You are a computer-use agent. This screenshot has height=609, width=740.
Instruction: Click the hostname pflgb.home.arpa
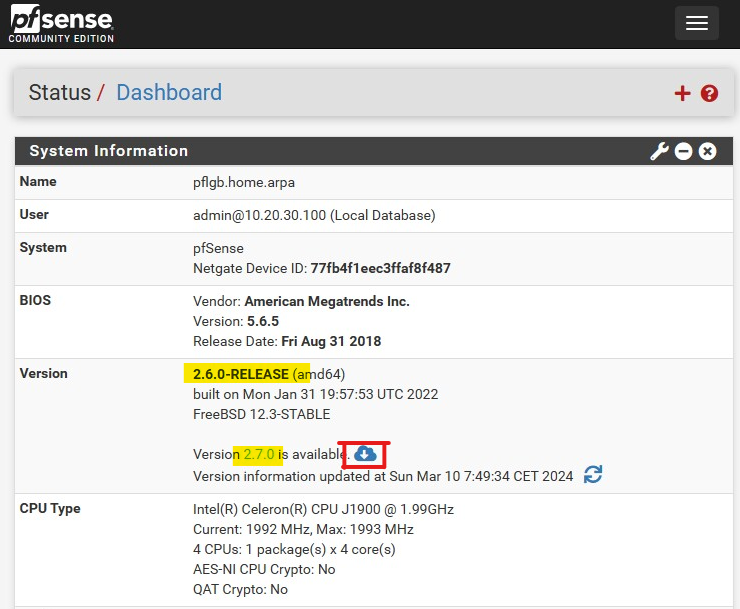[x=243, y=182]
